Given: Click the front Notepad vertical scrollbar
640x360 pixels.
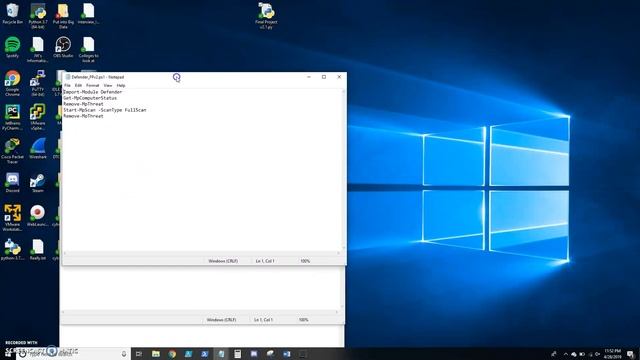Looking at the screenshot, I should (343, 170).
